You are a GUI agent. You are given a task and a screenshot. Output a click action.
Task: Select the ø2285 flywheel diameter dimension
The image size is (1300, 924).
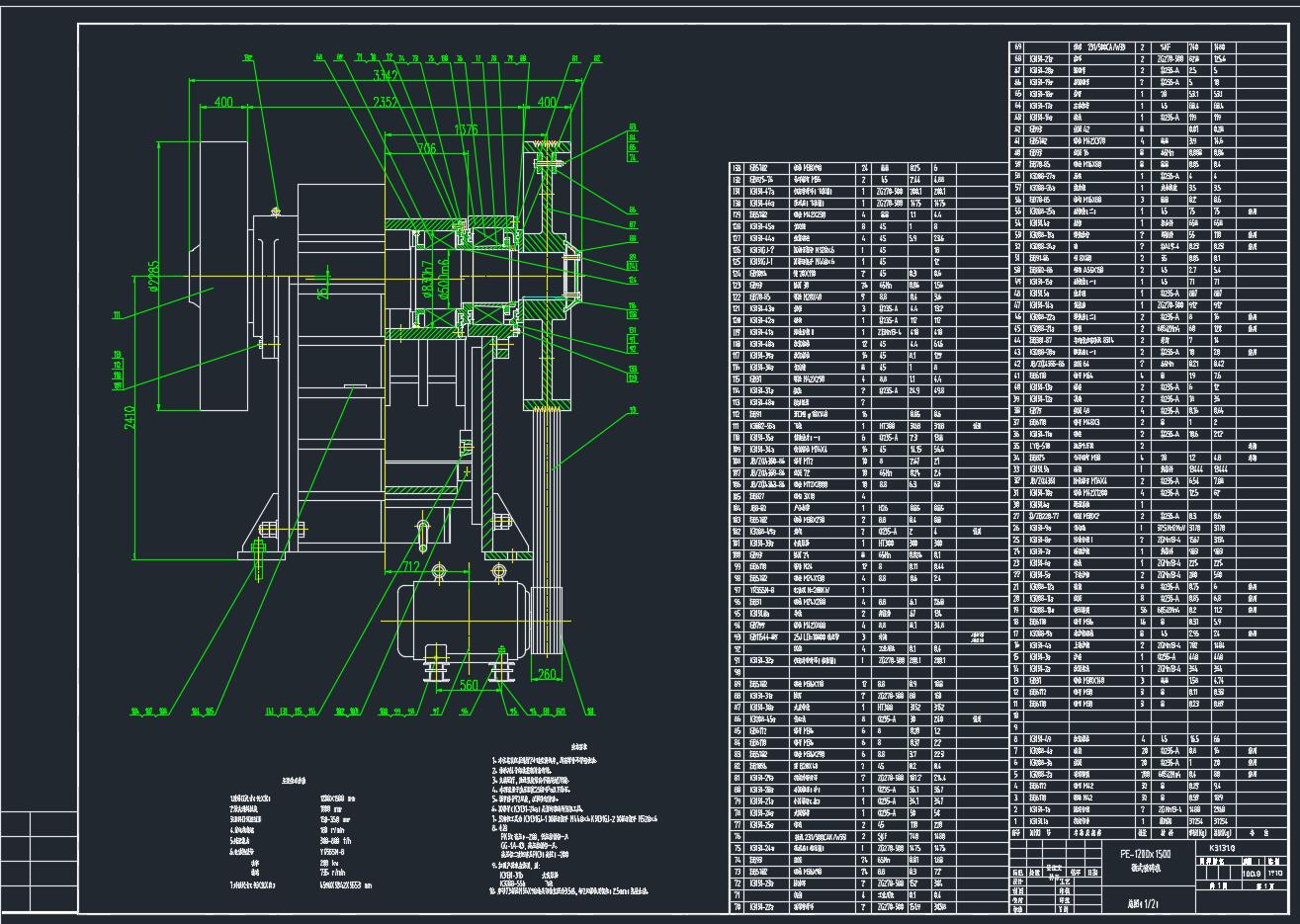153,287
